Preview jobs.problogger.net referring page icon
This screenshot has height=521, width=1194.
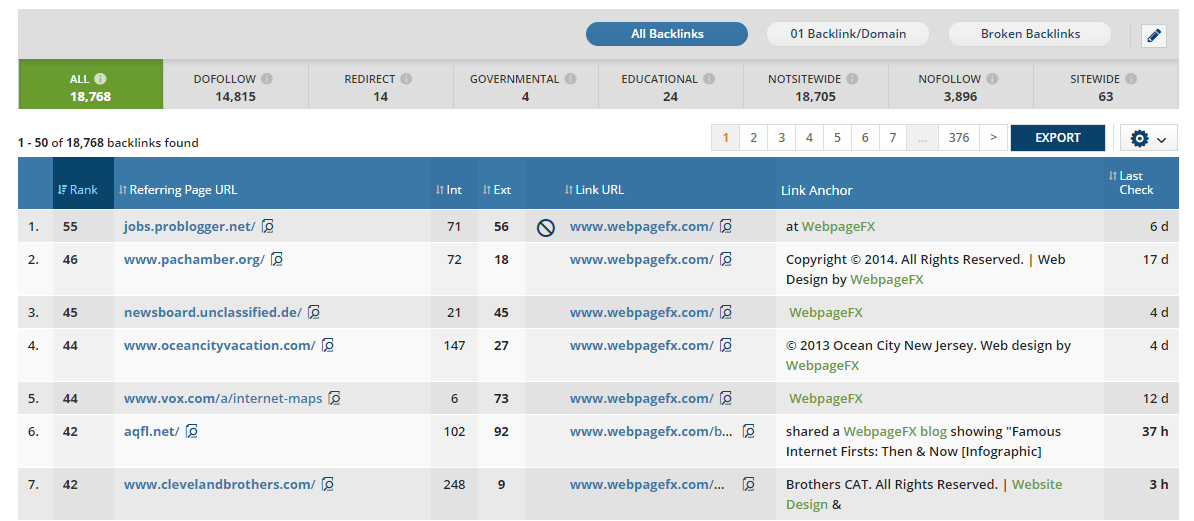pos(268,225)
